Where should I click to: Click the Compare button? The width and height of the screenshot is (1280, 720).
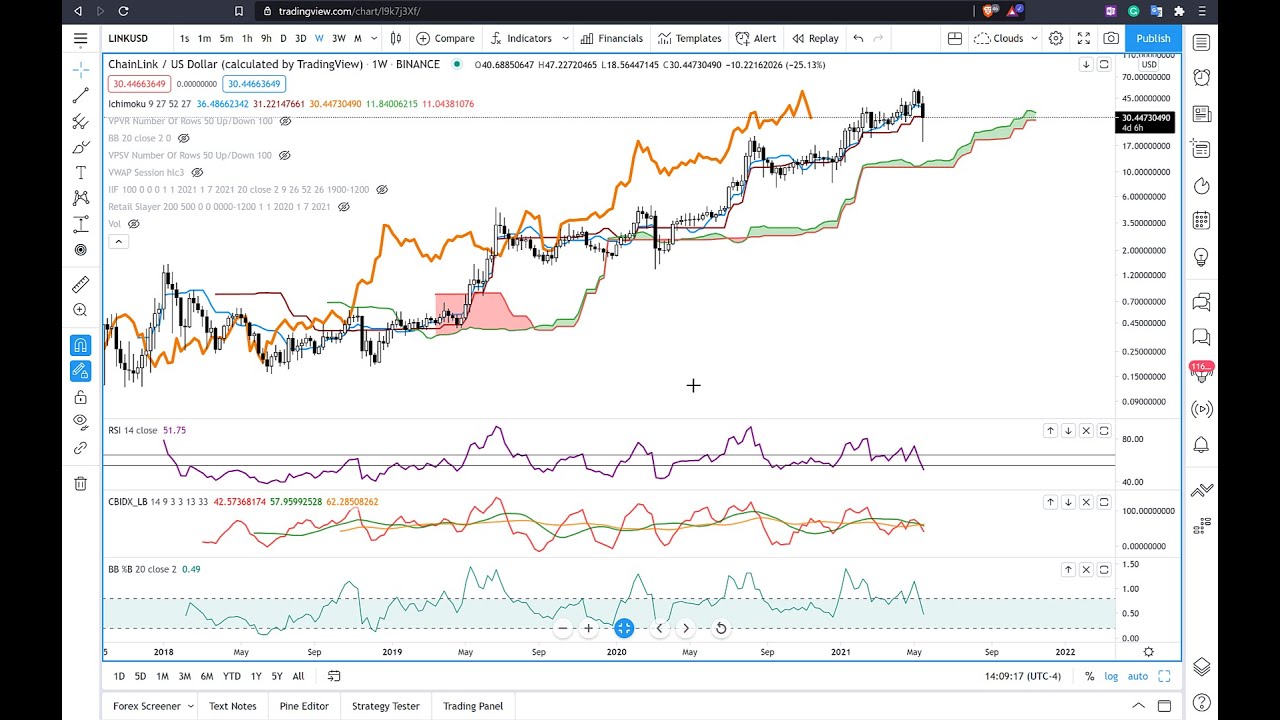(x=445, y=38)
